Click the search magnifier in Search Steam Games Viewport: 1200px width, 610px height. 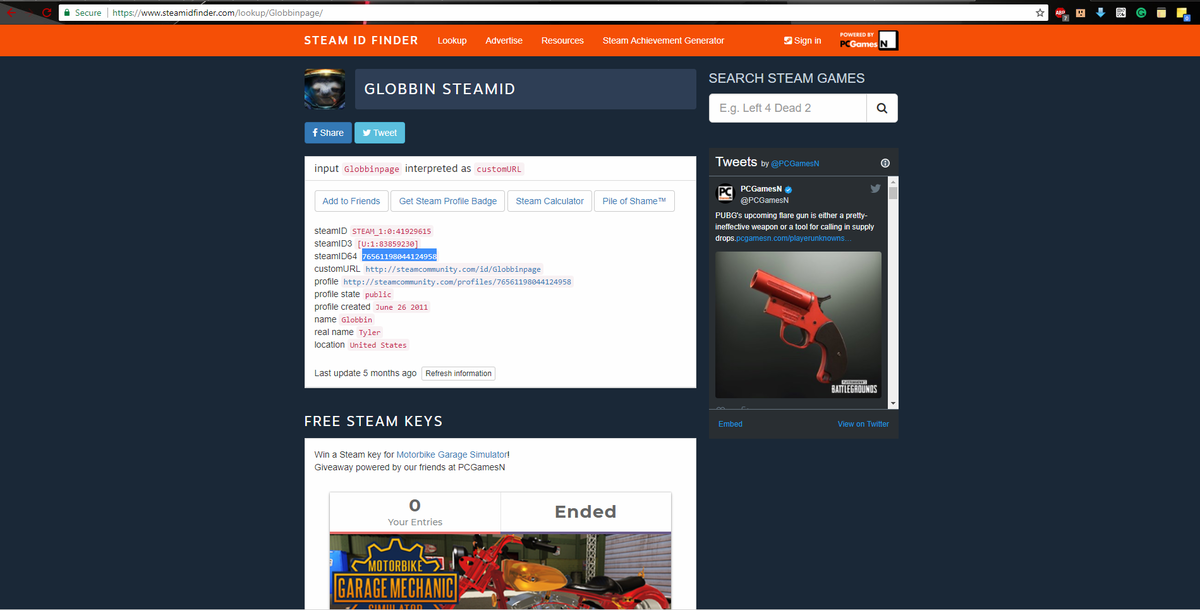pyautogui.click(x=881, y=107)
